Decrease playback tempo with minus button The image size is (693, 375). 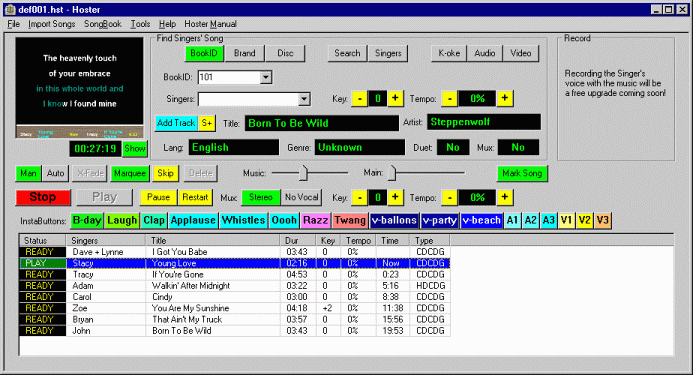coord(449,198)
